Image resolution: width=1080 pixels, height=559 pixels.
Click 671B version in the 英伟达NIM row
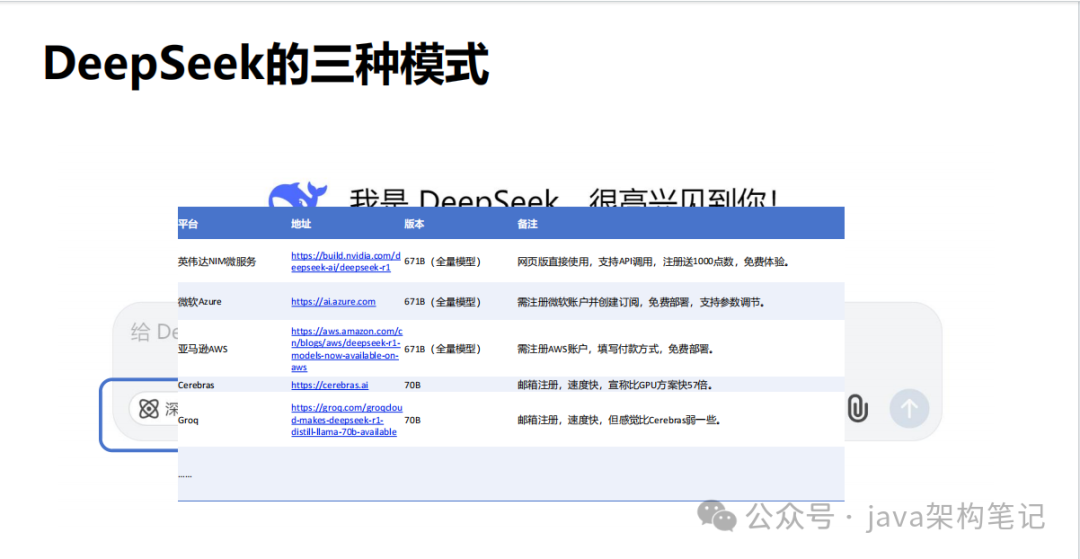click(442, 262)
